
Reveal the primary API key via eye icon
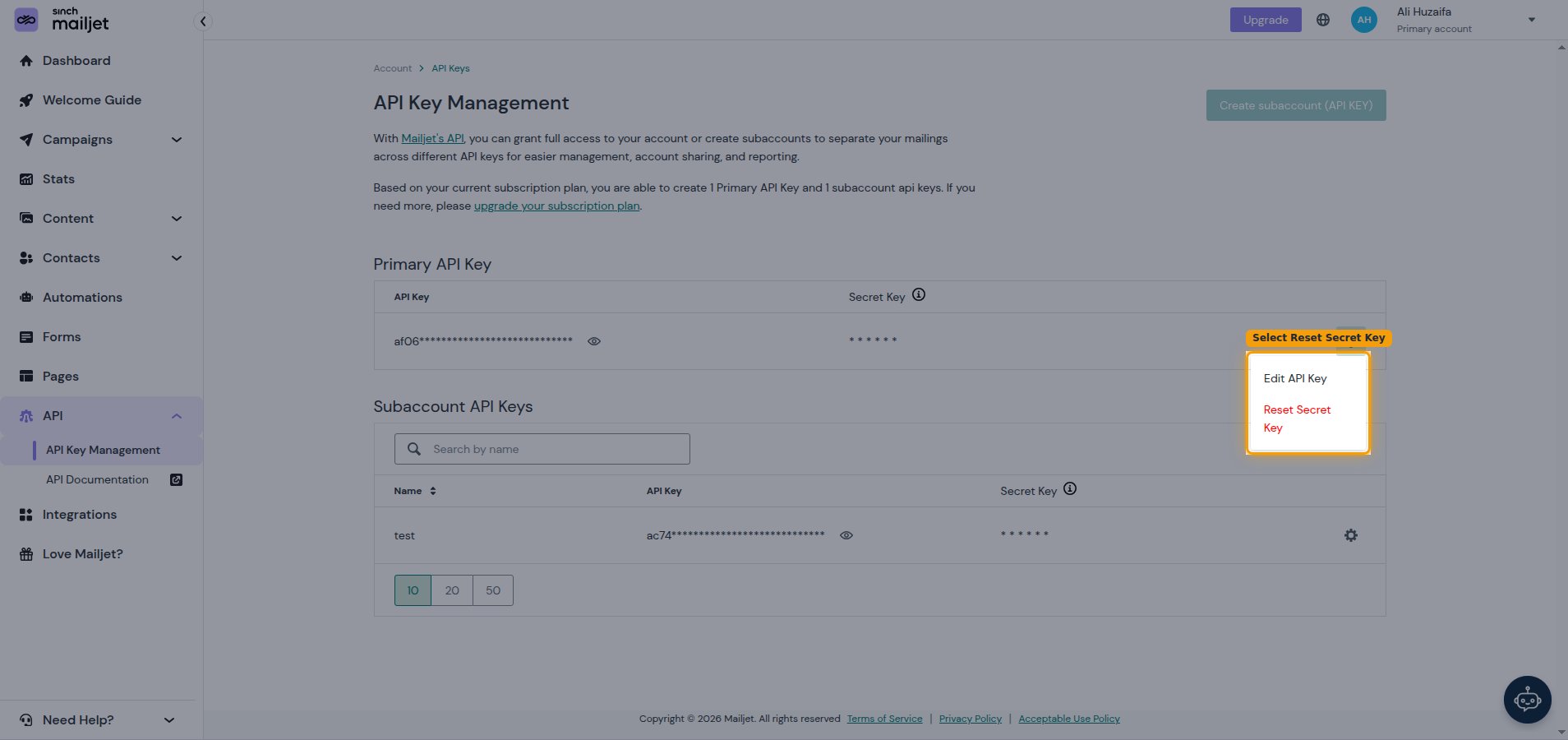pos(594,341)
